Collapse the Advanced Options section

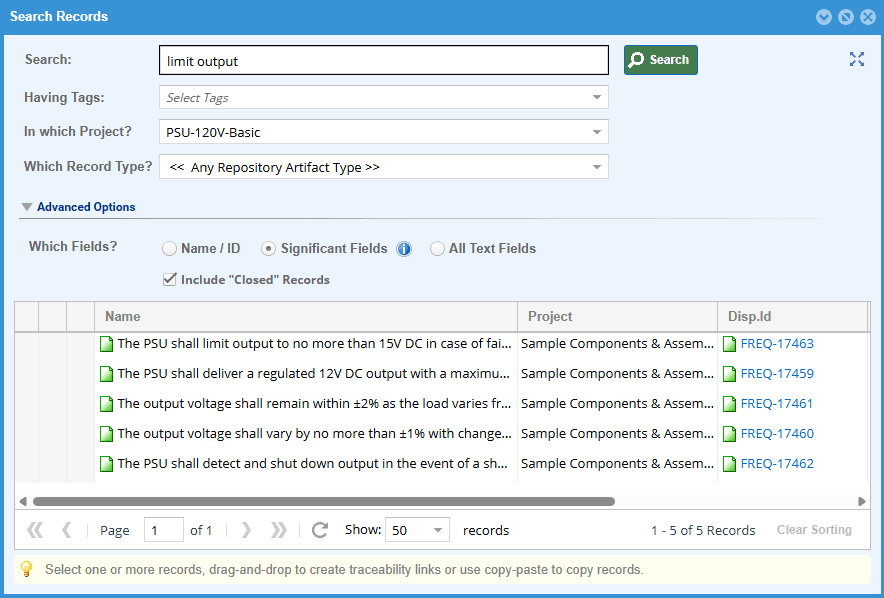27,207
